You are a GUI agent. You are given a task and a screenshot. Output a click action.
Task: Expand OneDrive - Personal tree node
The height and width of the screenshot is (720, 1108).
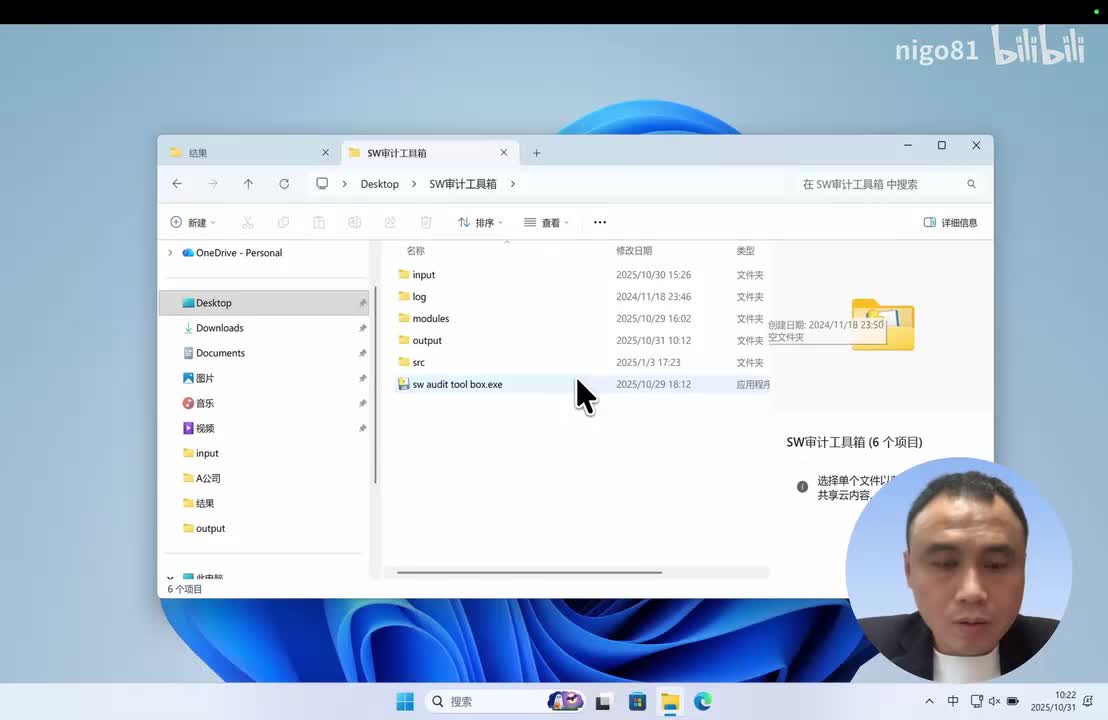point(170,253)
